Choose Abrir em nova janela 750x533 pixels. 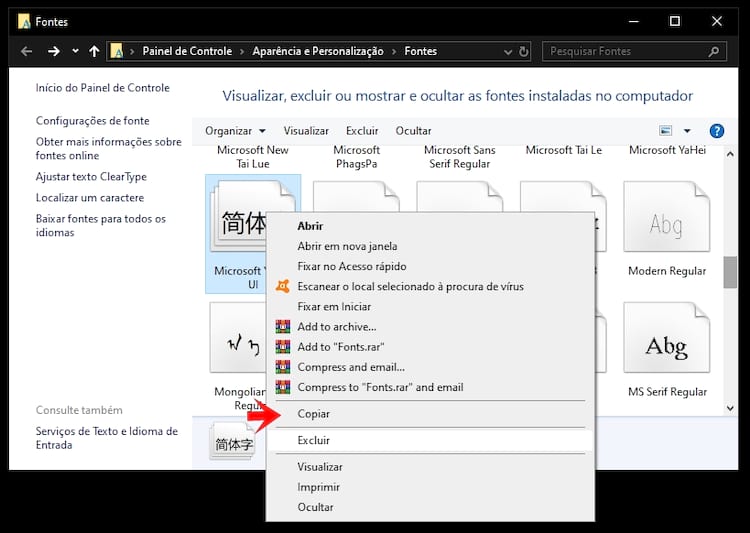coord(430,246)
